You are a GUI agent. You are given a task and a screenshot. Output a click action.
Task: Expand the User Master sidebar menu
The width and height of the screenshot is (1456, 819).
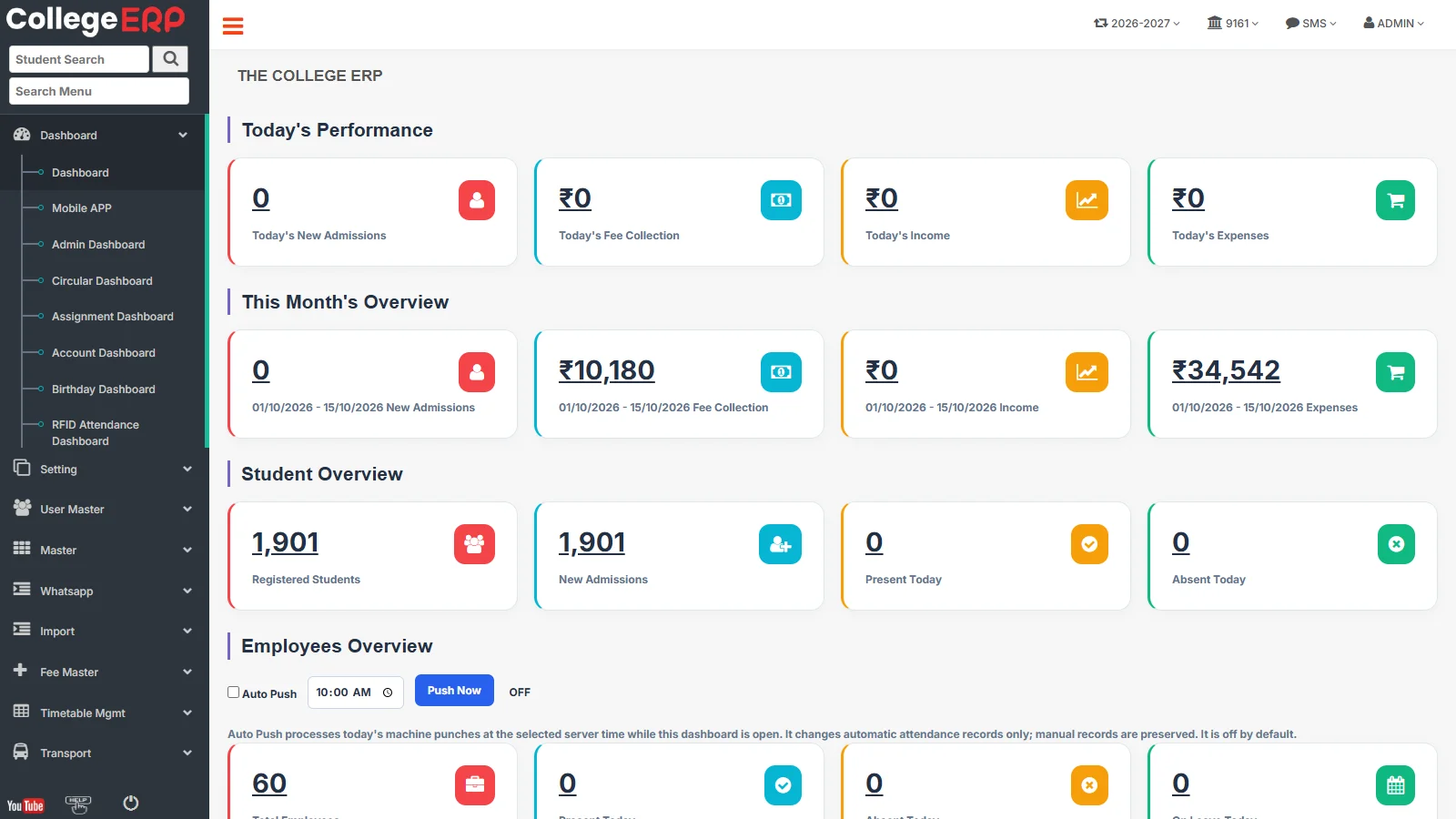tap(103, 509)
